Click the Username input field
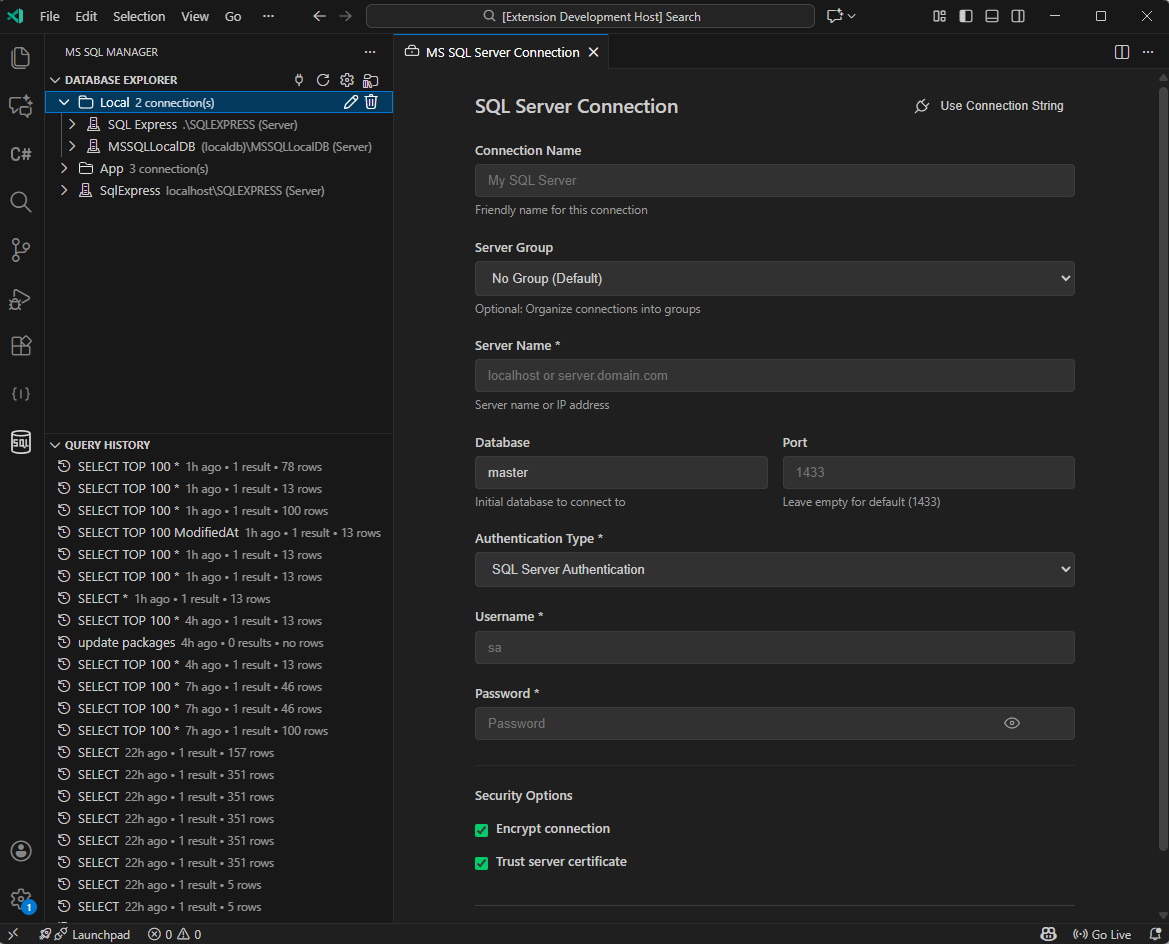The width and height of the screenshot is (1169, 944). [775, 647]
